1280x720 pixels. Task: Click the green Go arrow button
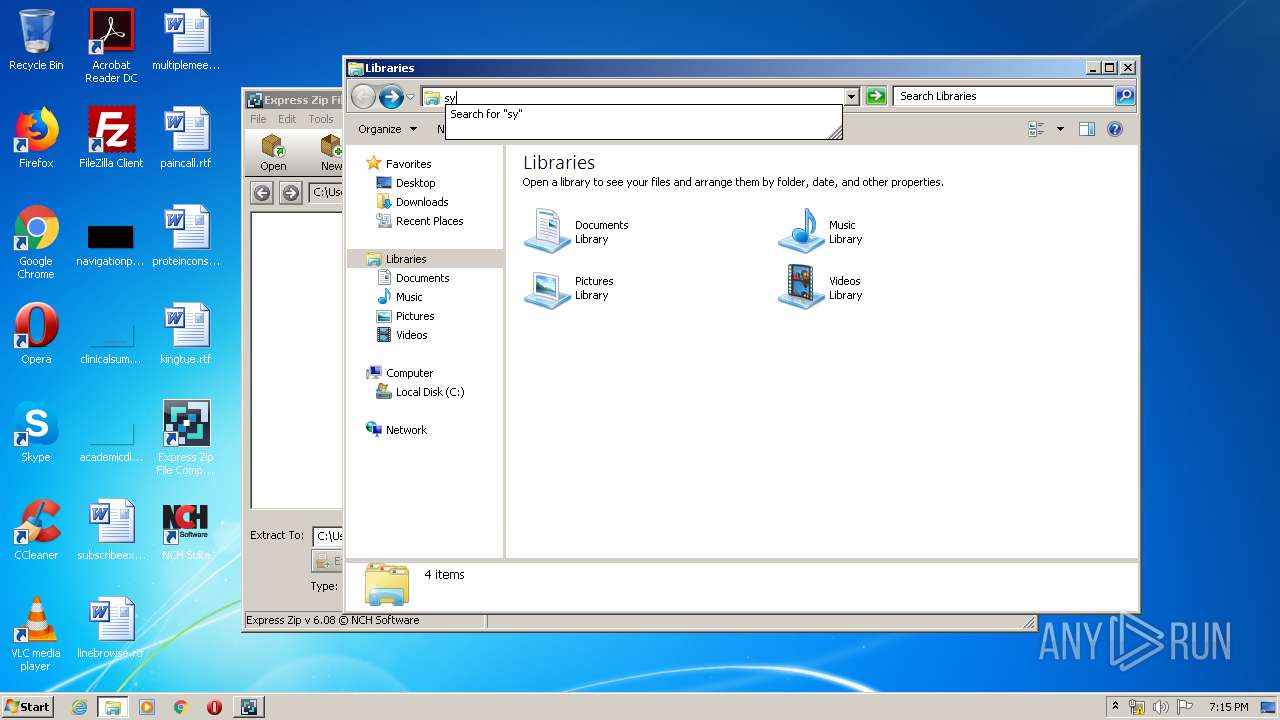pyautogui.click(x=876, y=96)
